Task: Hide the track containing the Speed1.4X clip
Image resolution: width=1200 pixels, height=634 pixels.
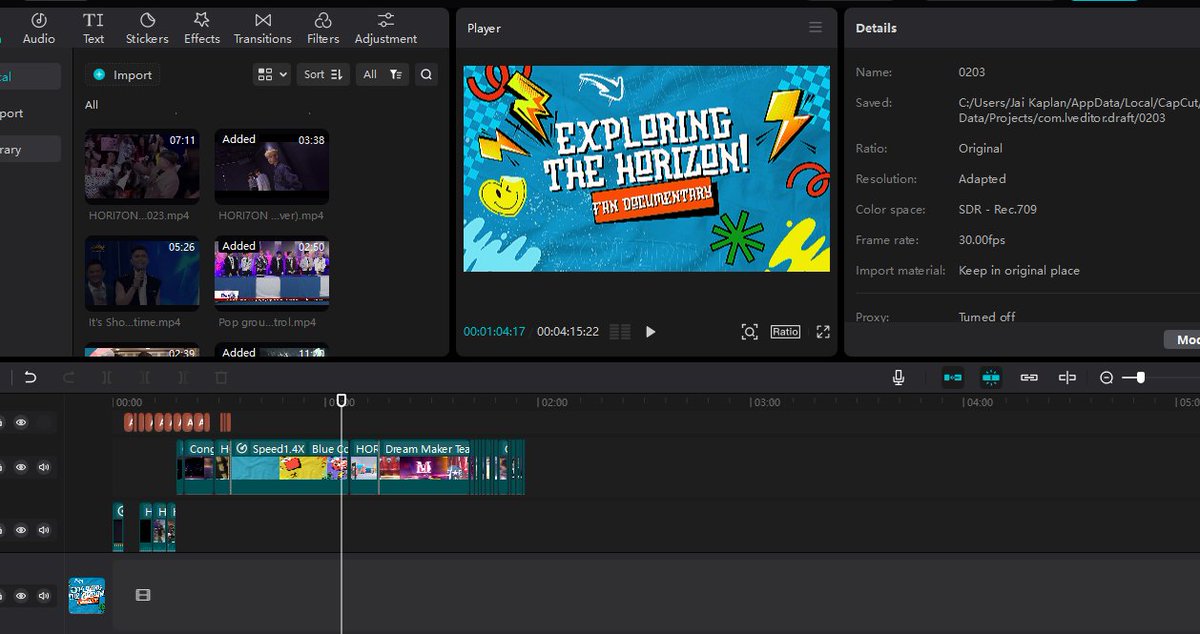Action: [x=21, y=467]
